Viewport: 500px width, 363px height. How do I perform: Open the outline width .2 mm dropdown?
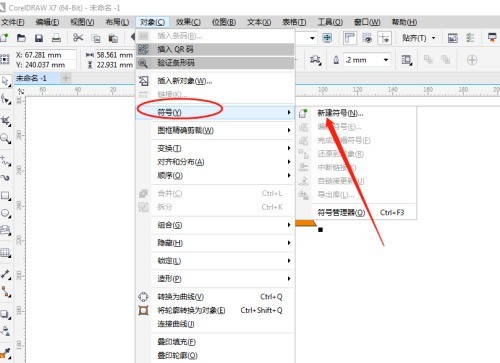click(x=386, y=60)
